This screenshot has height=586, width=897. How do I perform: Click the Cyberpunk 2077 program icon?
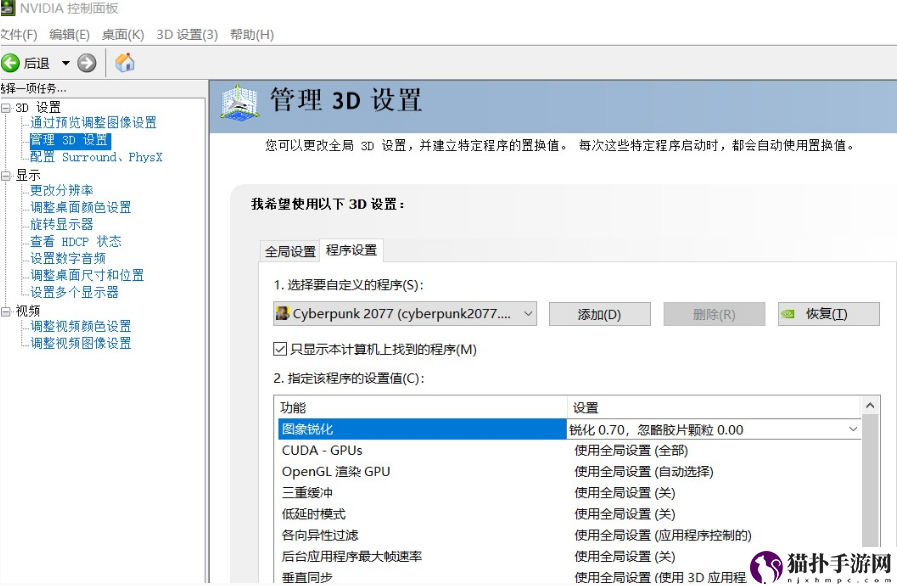click(x=282, y=314)
